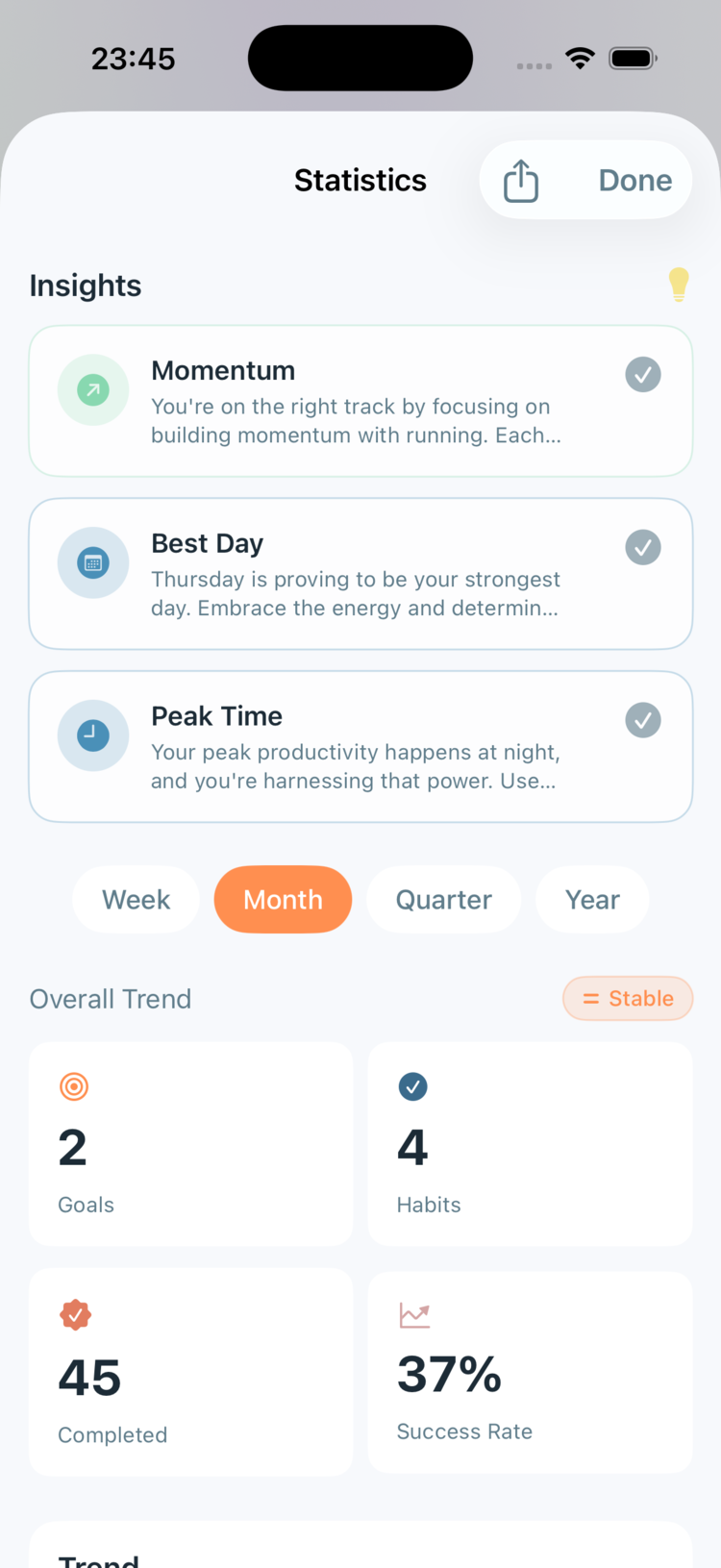Toggle the Best Day insight checkmark
The image size is (721, 1568).
pyautogui.click(x=643, y=547)
